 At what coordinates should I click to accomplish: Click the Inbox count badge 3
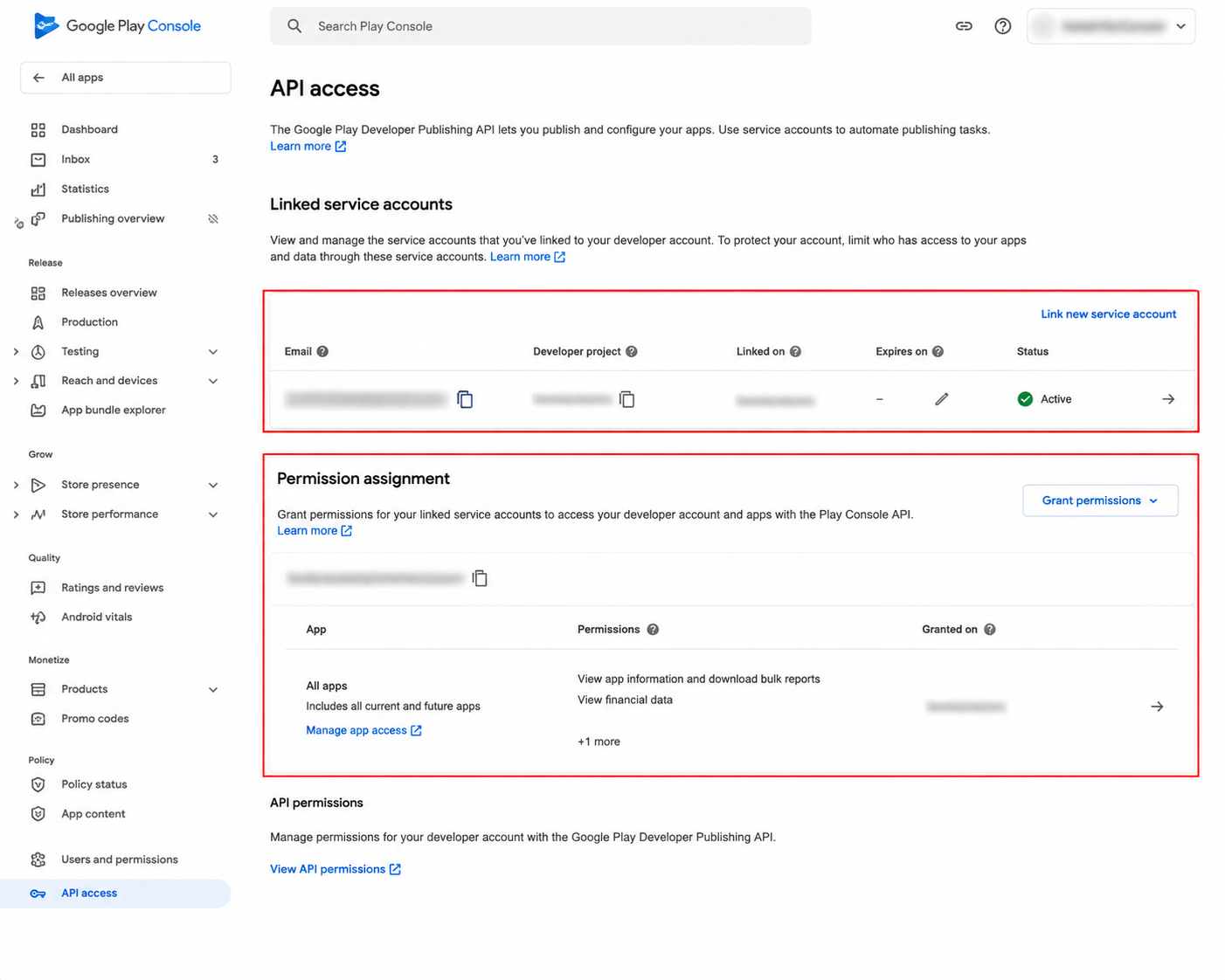215,160
